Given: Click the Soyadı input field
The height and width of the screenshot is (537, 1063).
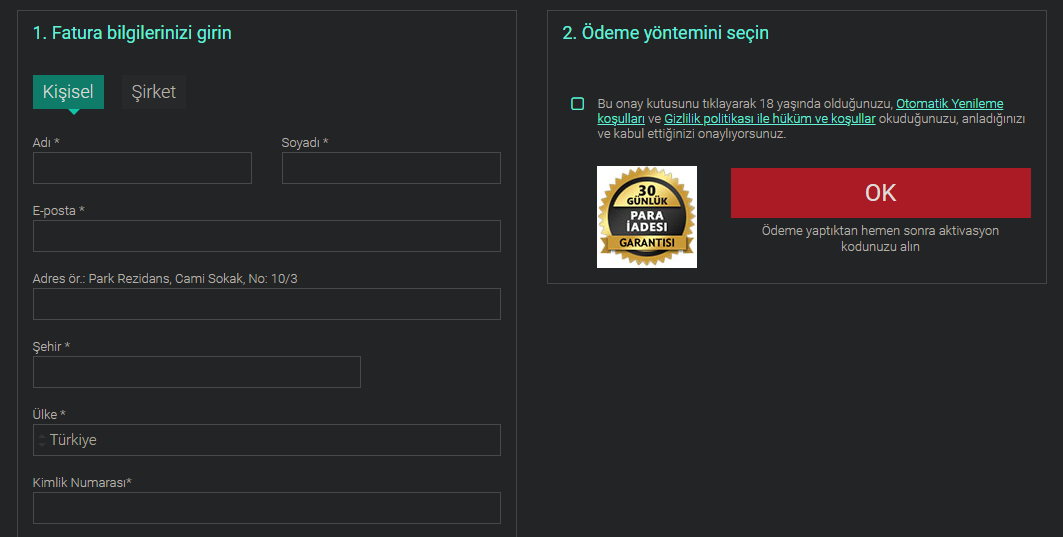Looking at the screenshot, I should coord(391,167).
